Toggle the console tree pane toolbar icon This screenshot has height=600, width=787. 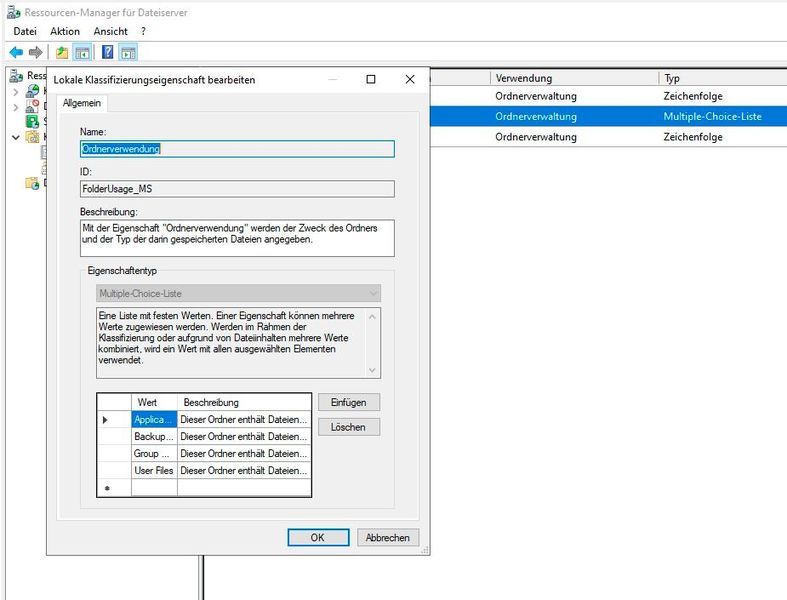tap(82, 52)
